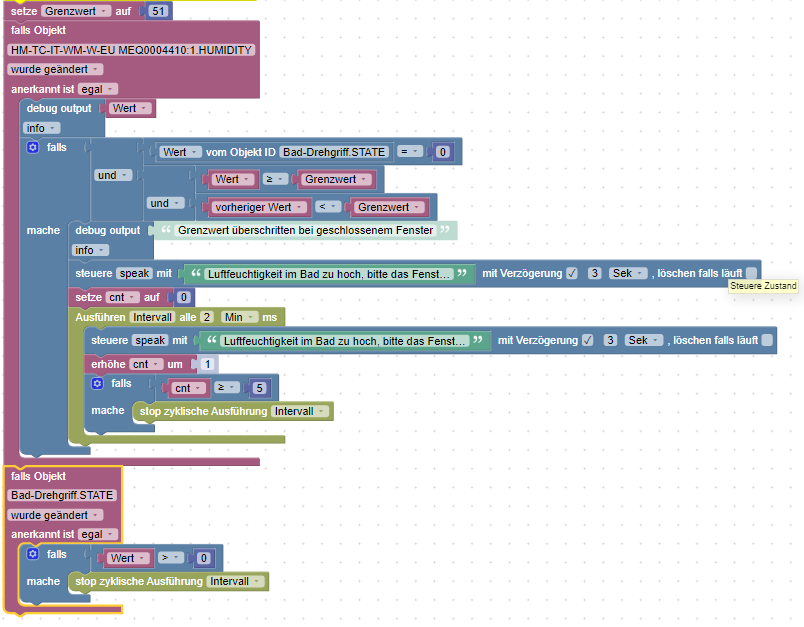Open the info level dropdown under first debug output
The width and height of the screenshot is (804, 627).
tap(42, 128)
